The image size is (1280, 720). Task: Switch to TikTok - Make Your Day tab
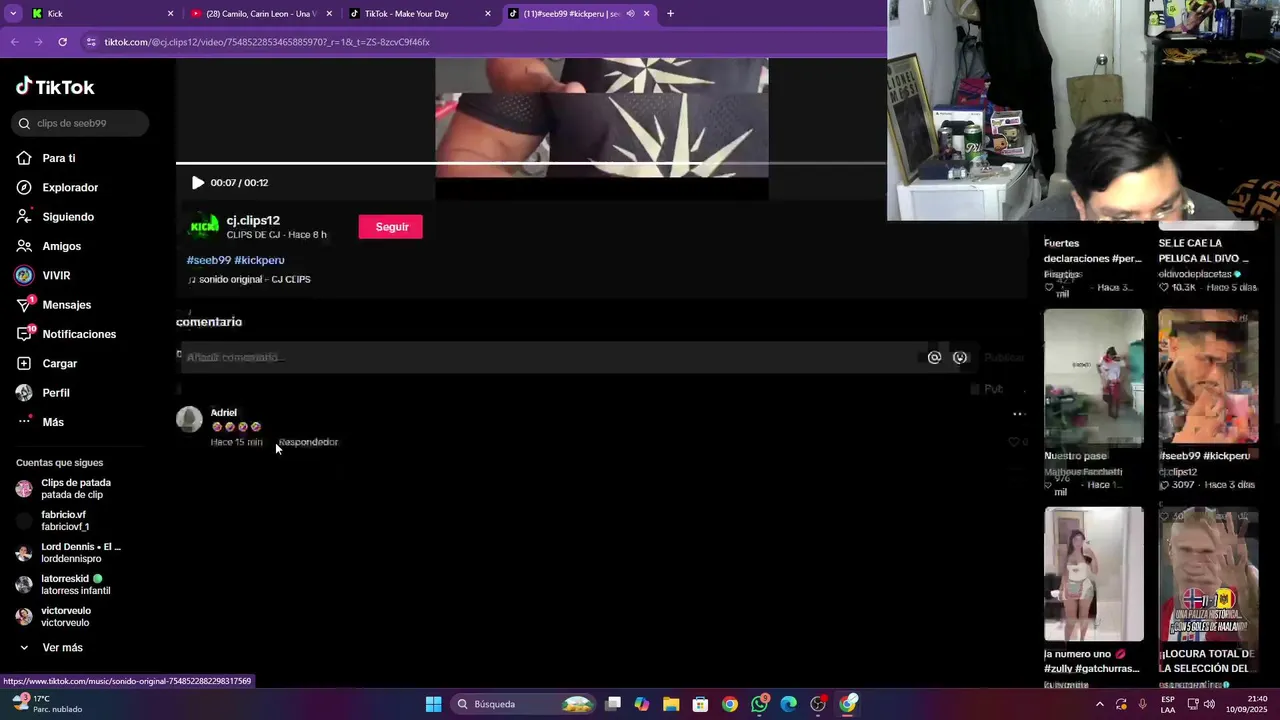point(420,14)
